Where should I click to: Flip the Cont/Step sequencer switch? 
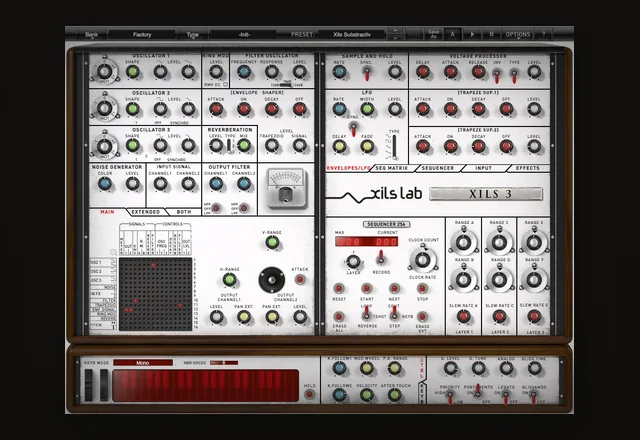[x=394, y=314]
